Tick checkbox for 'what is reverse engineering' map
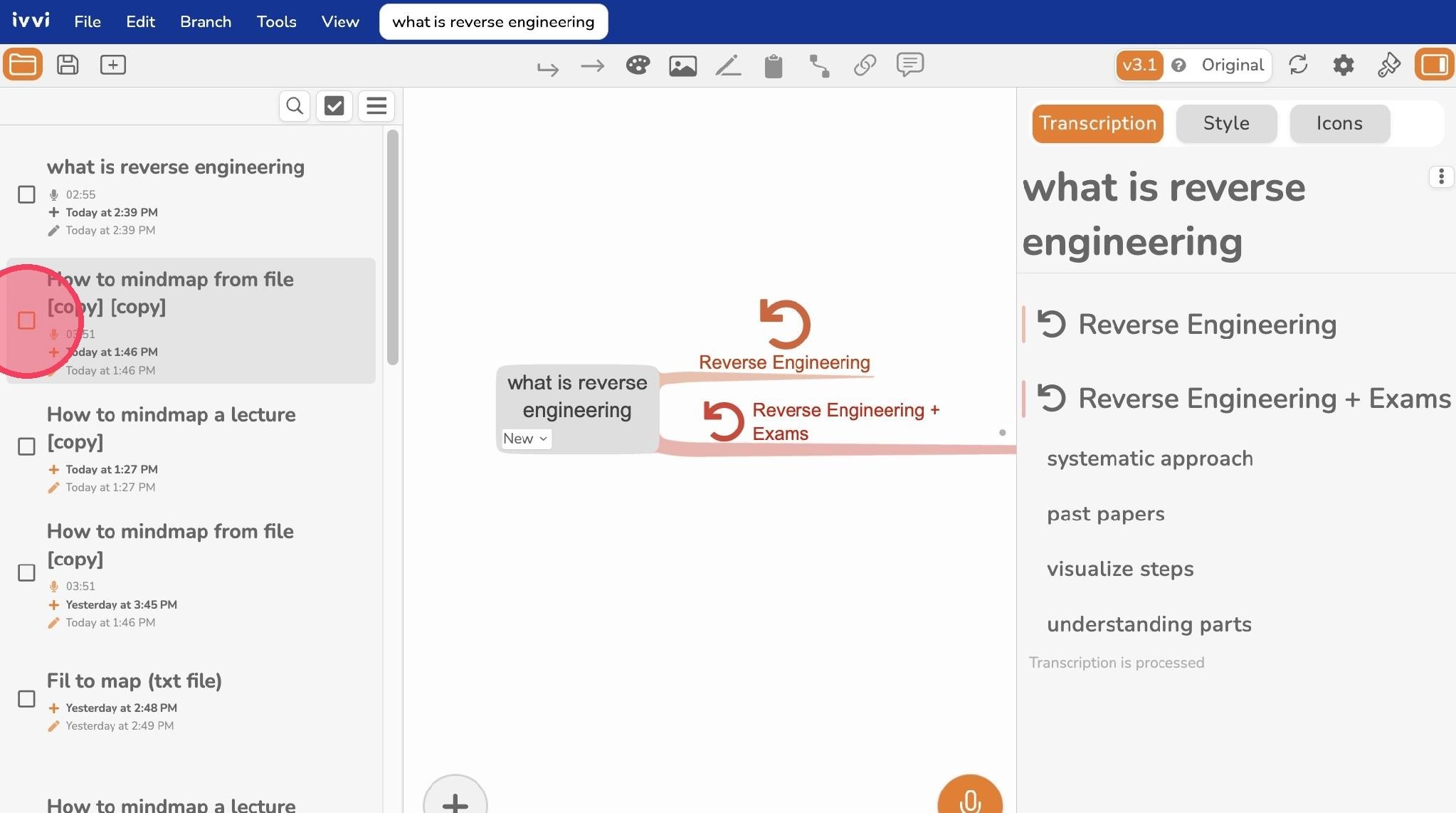 [26, 194]
